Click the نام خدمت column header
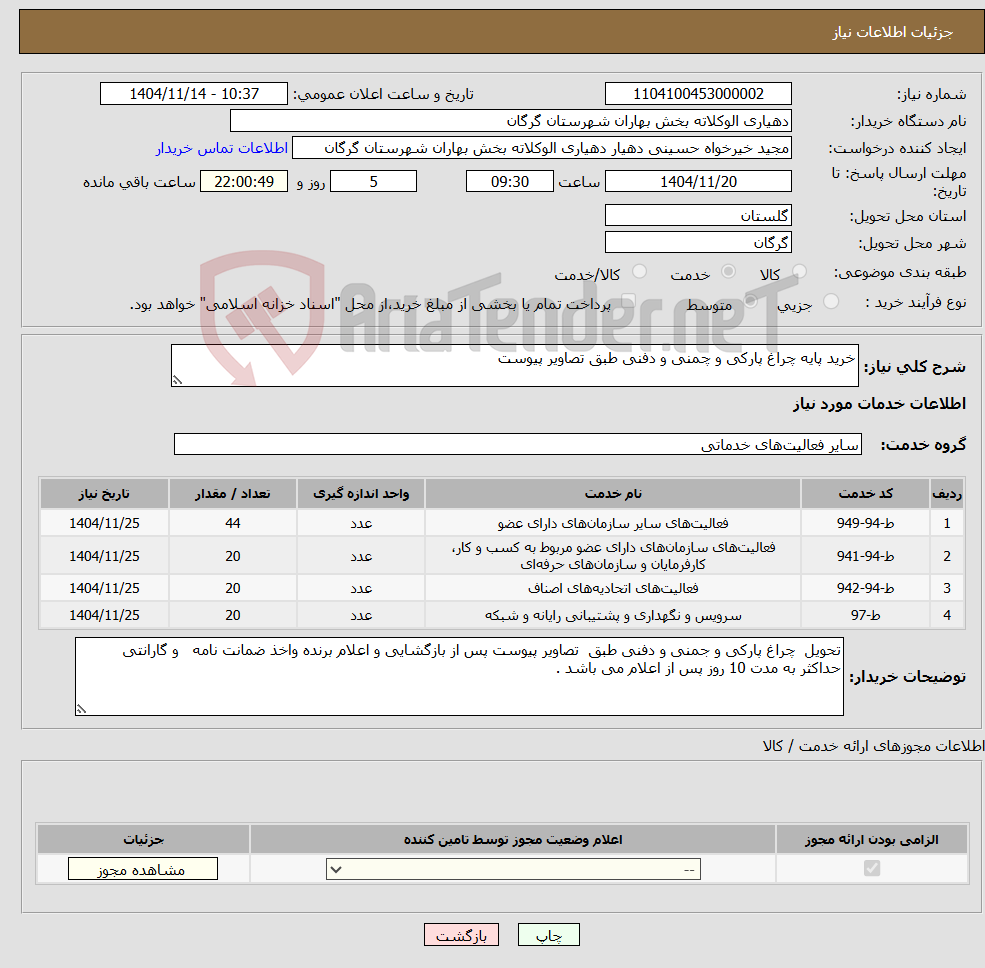The width and height of the screenshot is (985, 968). (612, 494)
